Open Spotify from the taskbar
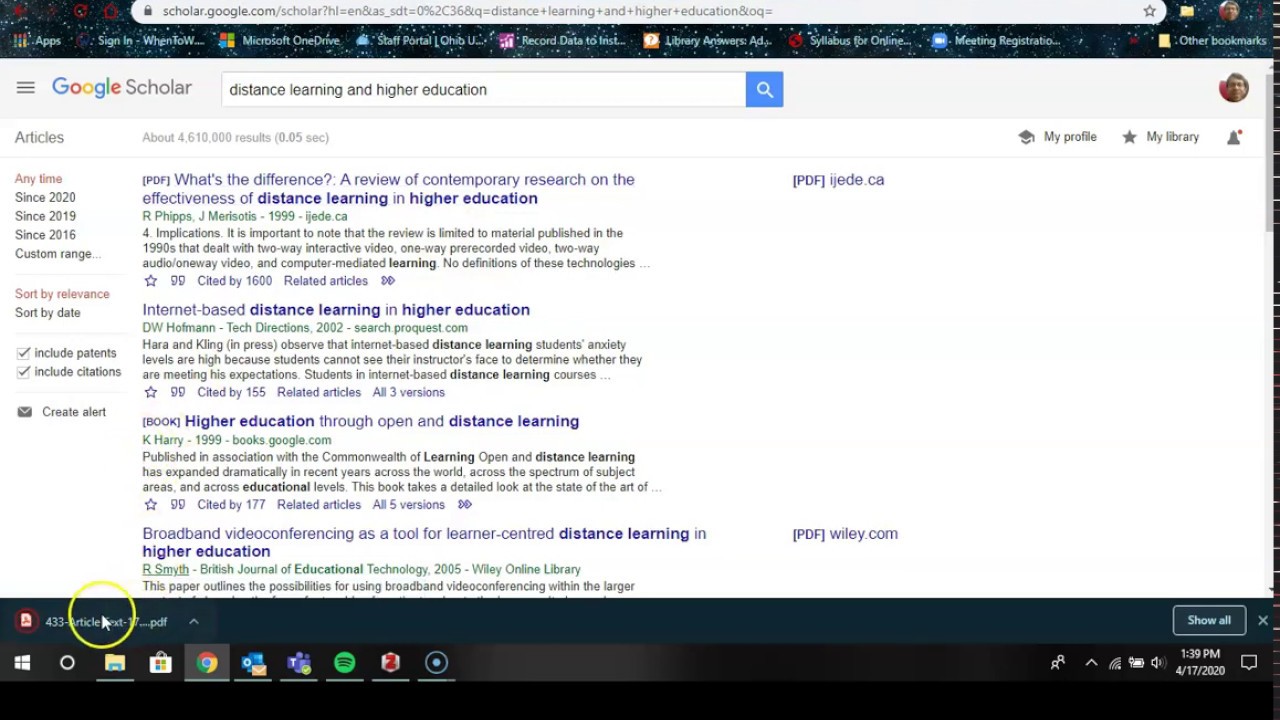 coord(345,662)
